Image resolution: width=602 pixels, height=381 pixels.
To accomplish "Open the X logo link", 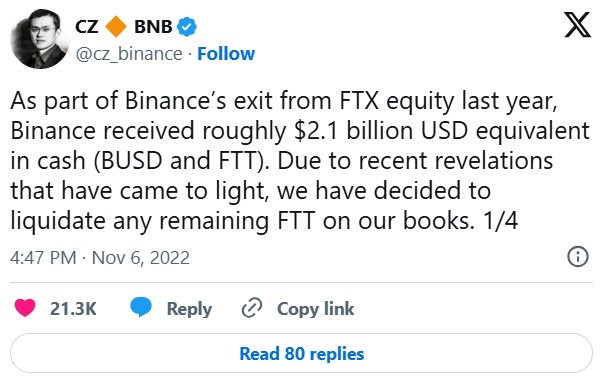I will pyautogui.click(x=577, y=25).
